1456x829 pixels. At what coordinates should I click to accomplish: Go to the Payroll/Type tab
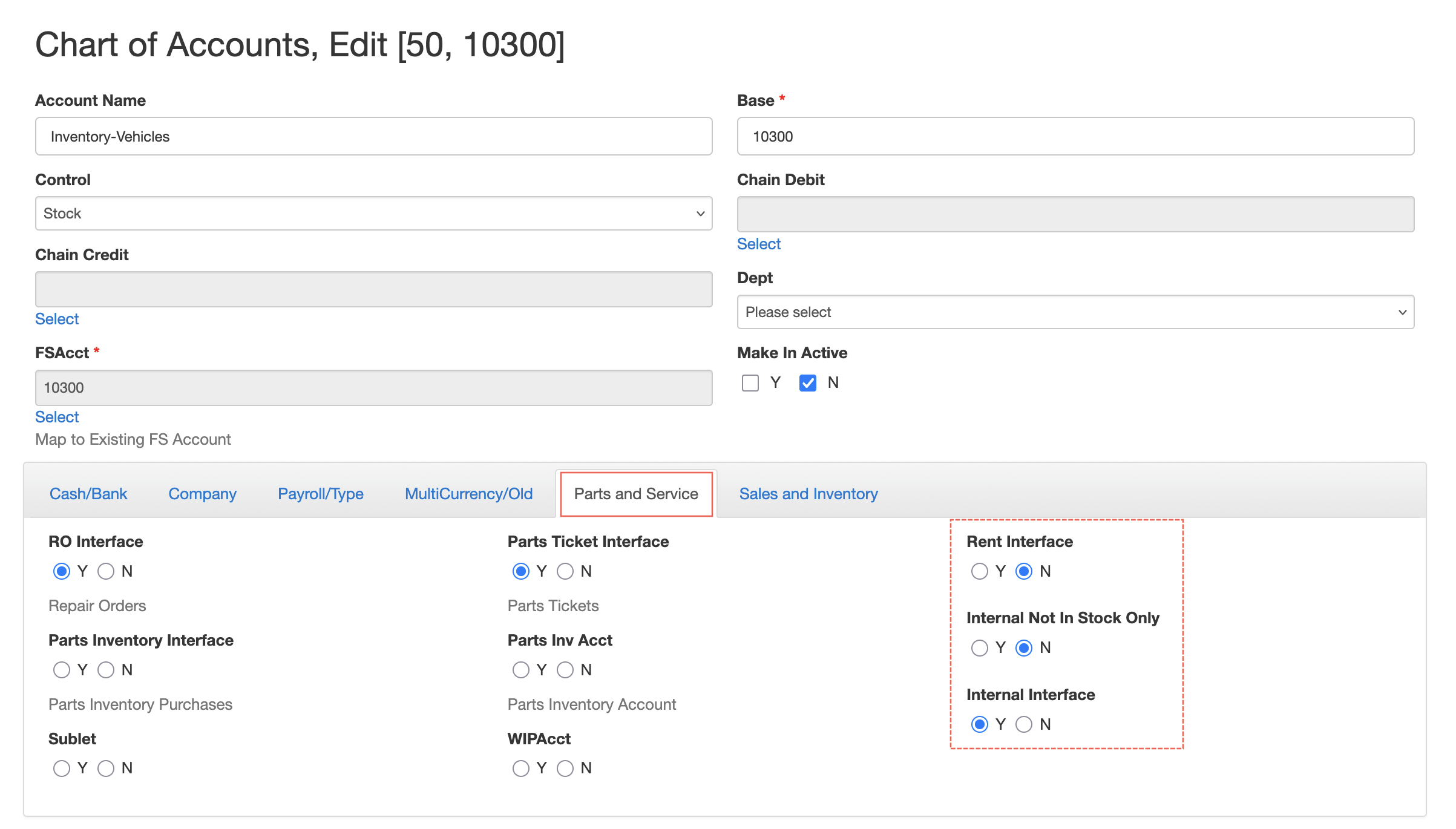(x=321, y=494)
